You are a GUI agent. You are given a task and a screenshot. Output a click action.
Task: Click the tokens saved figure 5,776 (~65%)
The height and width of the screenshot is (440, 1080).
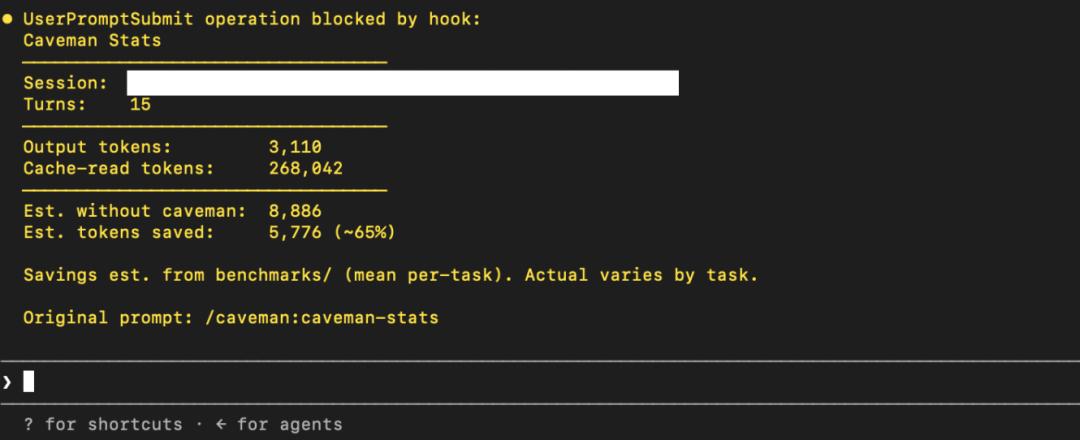(332, 233)
